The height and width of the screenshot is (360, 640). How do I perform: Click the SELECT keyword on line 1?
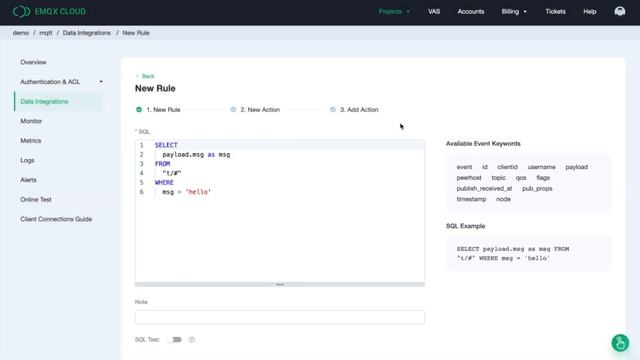166,145
